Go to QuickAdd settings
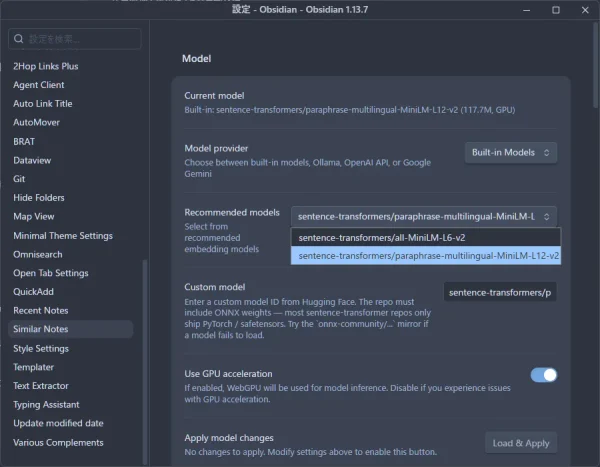The width and height of the screenshot is (600, 467). (x=33, y=292)
